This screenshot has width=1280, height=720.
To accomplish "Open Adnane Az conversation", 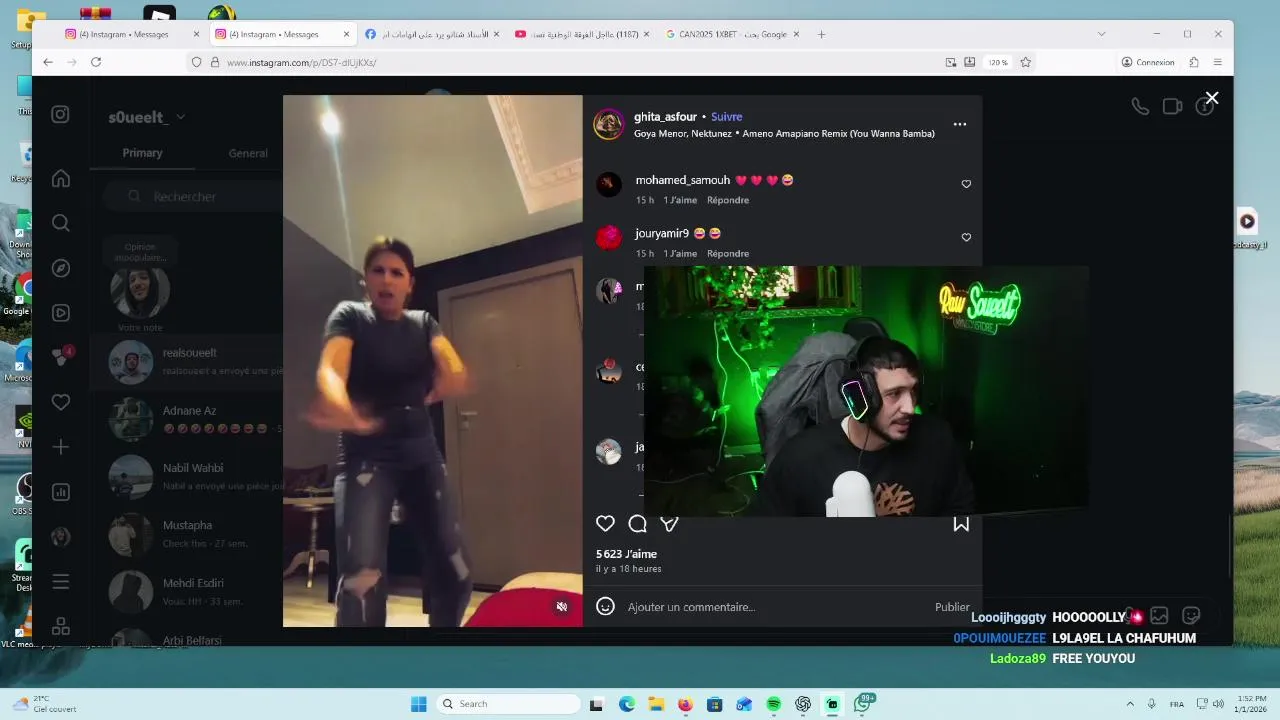I will 186,419.
